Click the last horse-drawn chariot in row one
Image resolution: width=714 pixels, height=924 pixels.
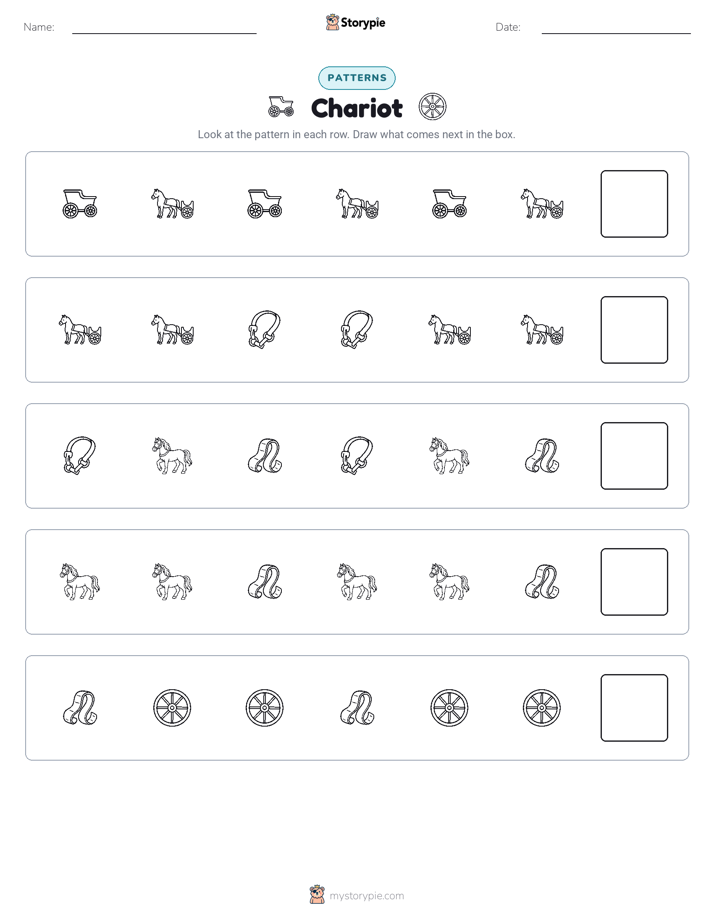point(542,204)
